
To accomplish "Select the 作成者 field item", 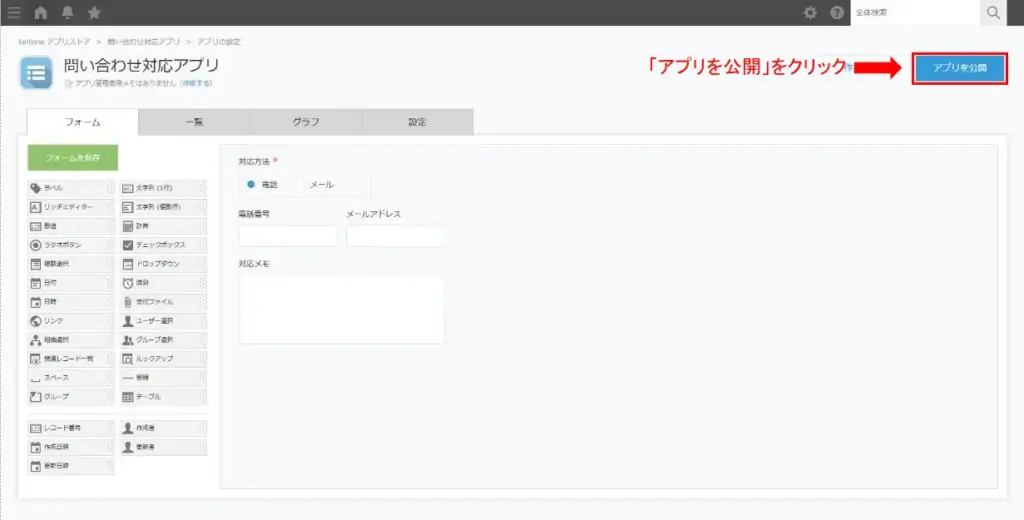I will 163,428.
